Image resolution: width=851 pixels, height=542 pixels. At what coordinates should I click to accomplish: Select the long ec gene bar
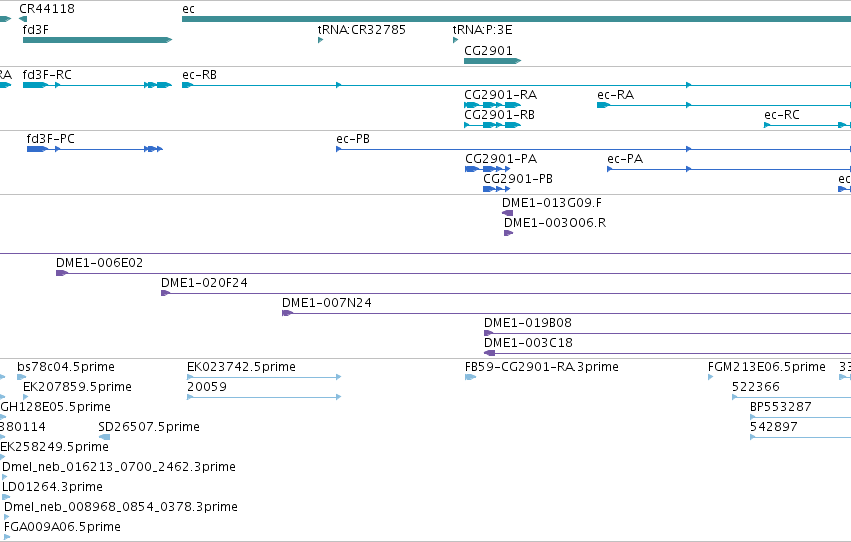coord(516,19)
